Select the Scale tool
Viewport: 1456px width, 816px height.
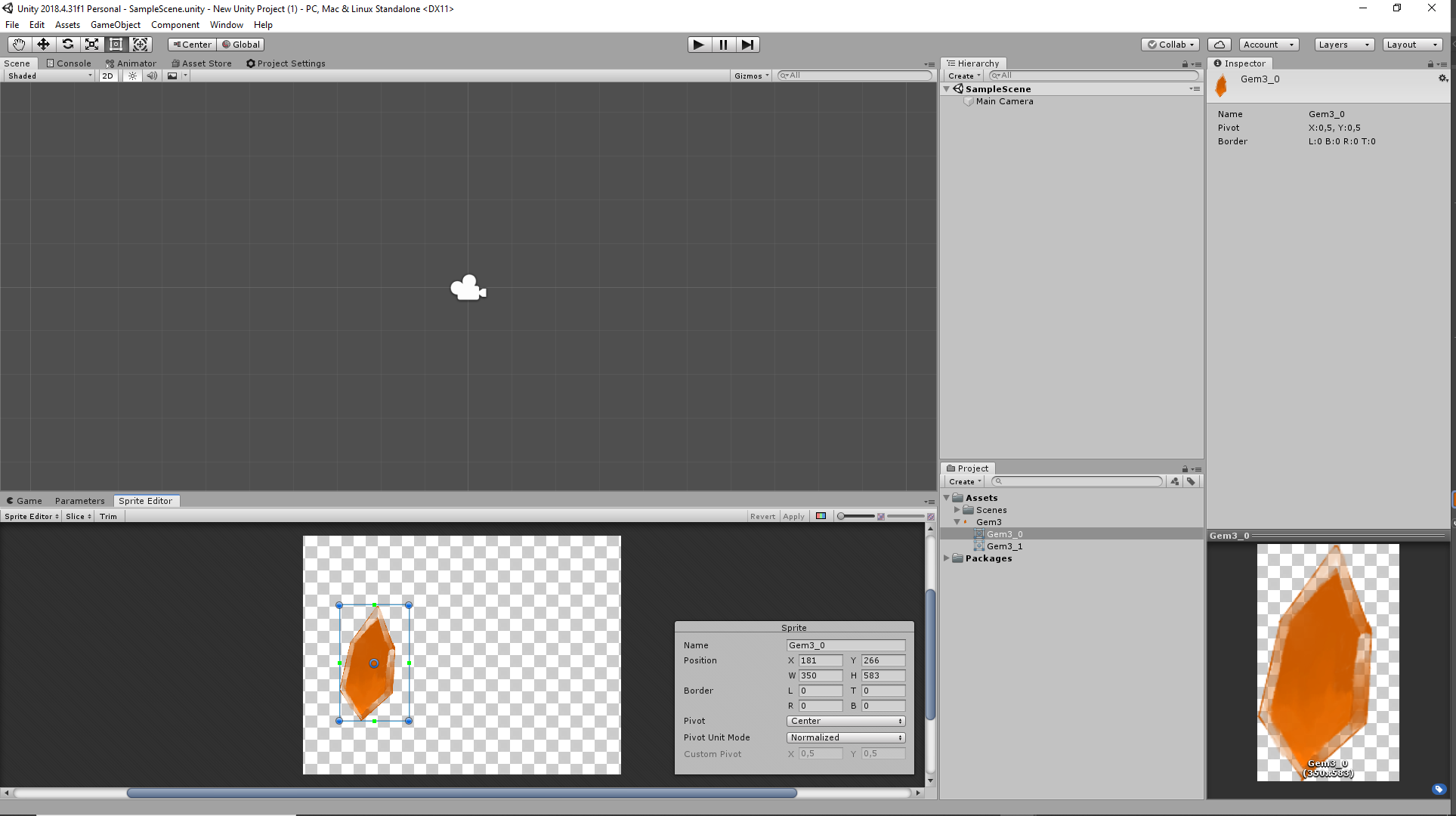[x=91, y=45]
